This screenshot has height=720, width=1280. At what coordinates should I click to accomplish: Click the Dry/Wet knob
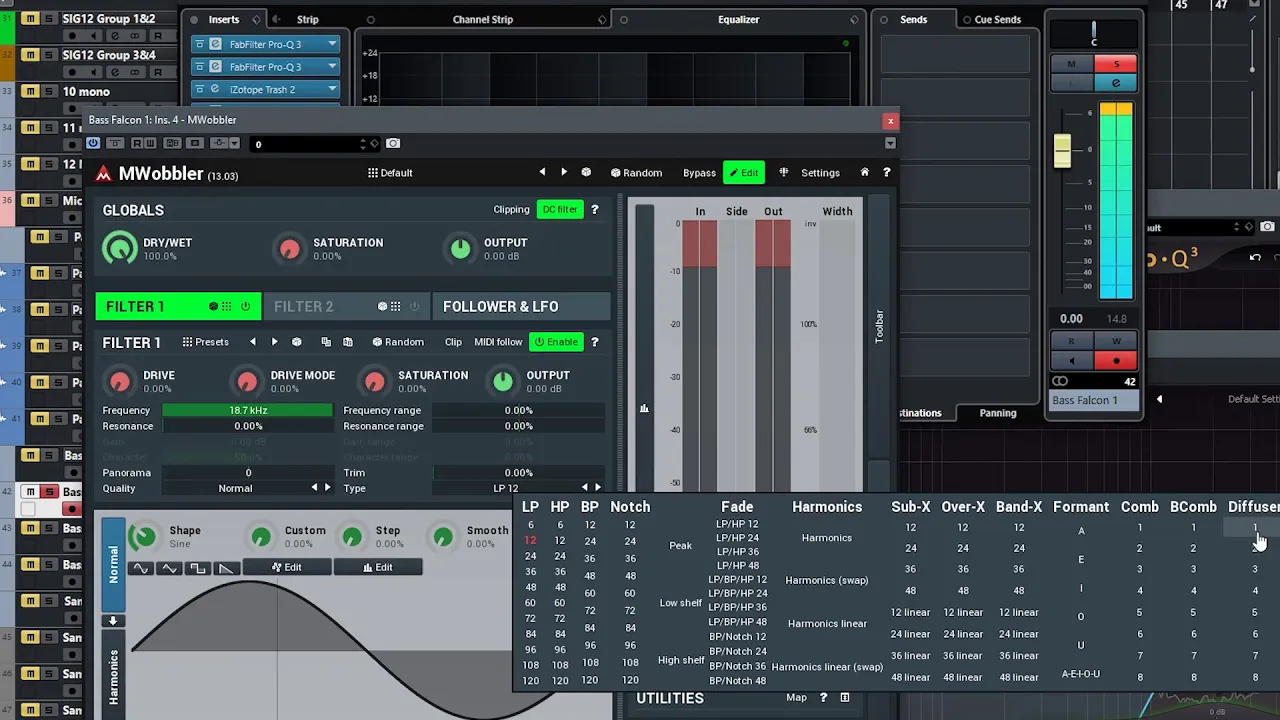120,248
